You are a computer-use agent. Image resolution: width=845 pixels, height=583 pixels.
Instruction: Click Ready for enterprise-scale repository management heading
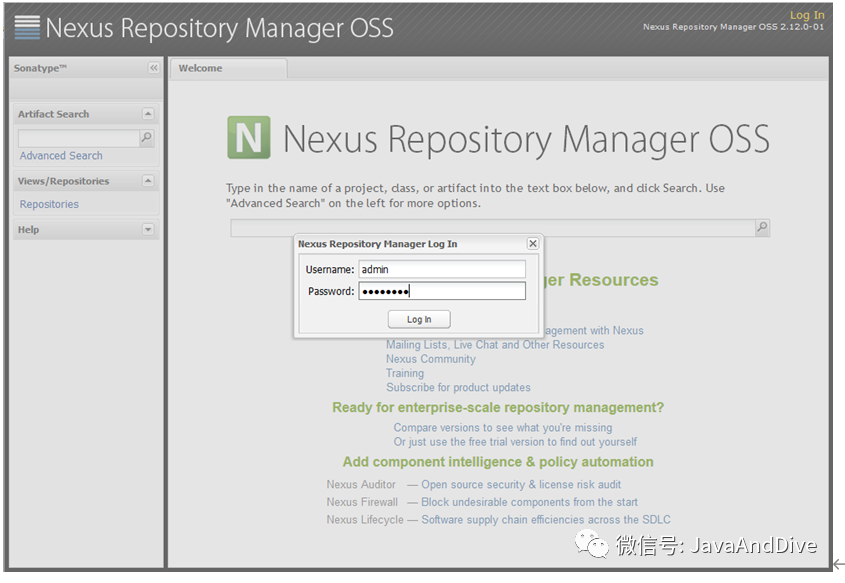point(498,407)
